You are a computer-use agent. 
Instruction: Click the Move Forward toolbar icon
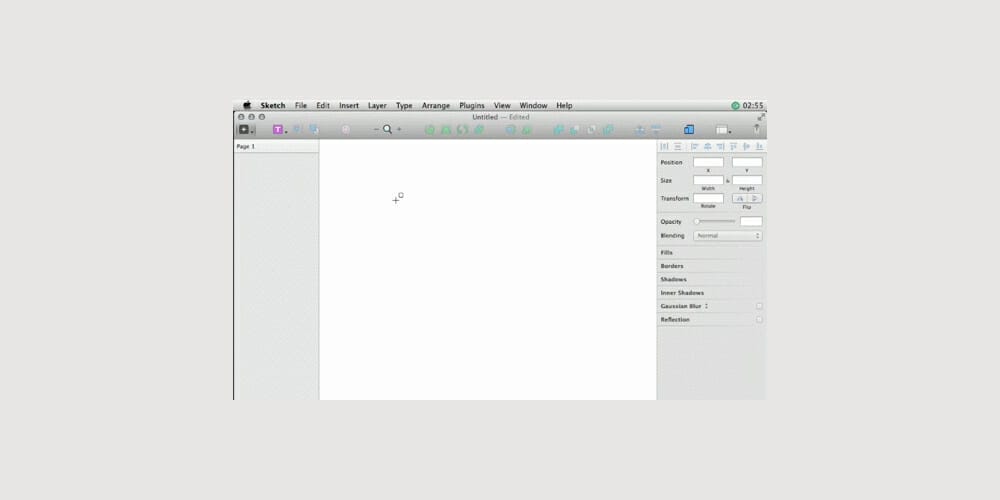click(x=640, y=130)
